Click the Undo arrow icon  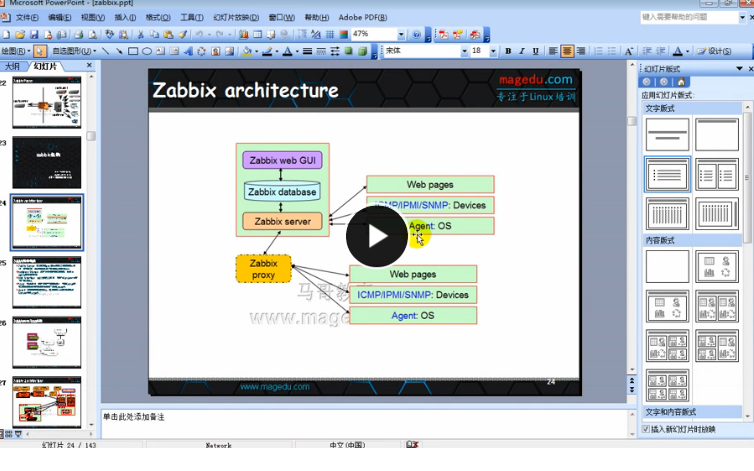click(199, 35)
